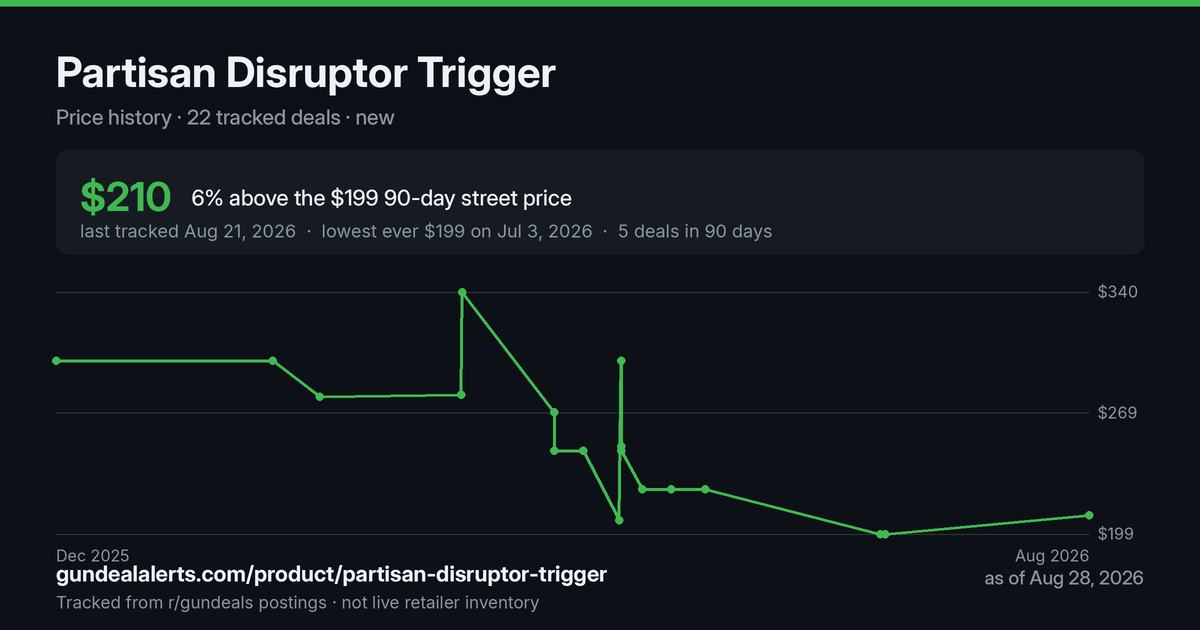Open the gundealalerts.com product URL
Viewport: 1200px width, 630px height.
[x=331, y=575]
